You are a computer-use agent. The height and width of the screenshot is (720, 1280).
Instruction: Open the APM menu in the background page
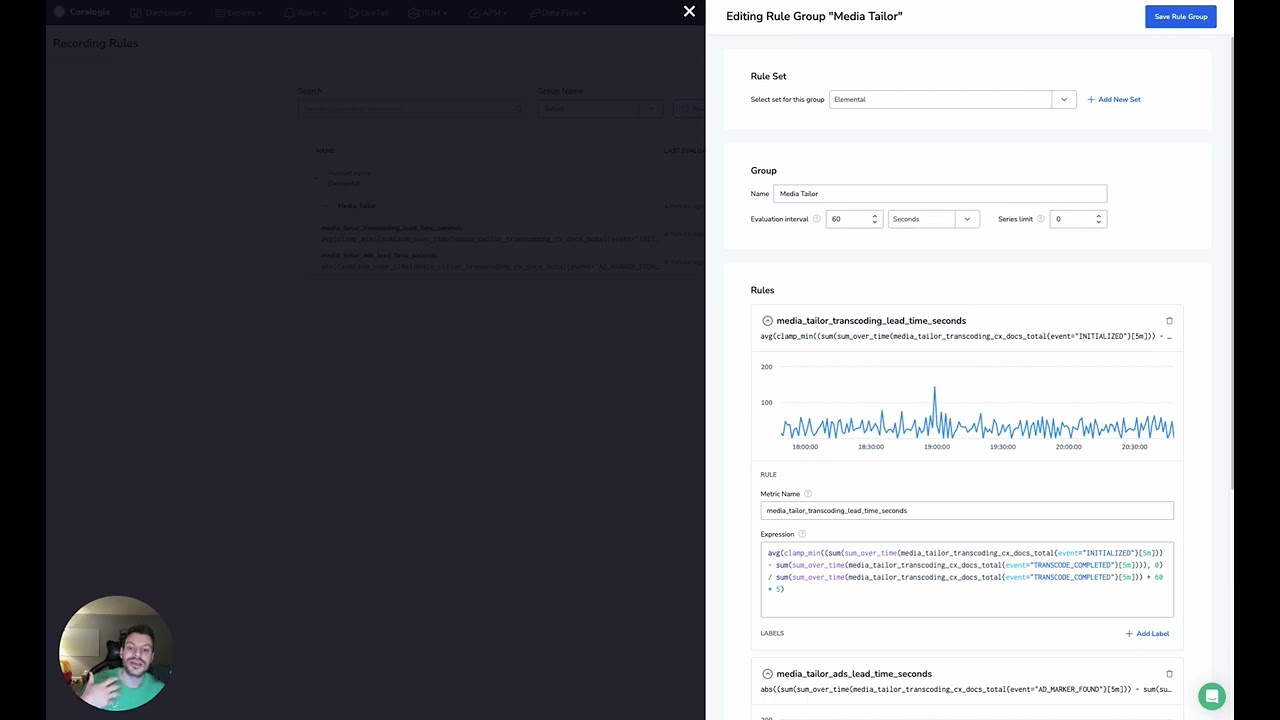[x=488, y=13]
